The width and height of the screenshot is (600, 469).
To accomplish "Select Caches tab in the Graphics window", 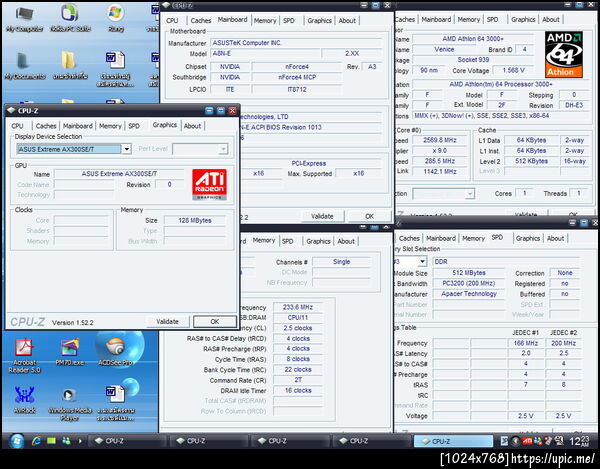I will 46,126.
